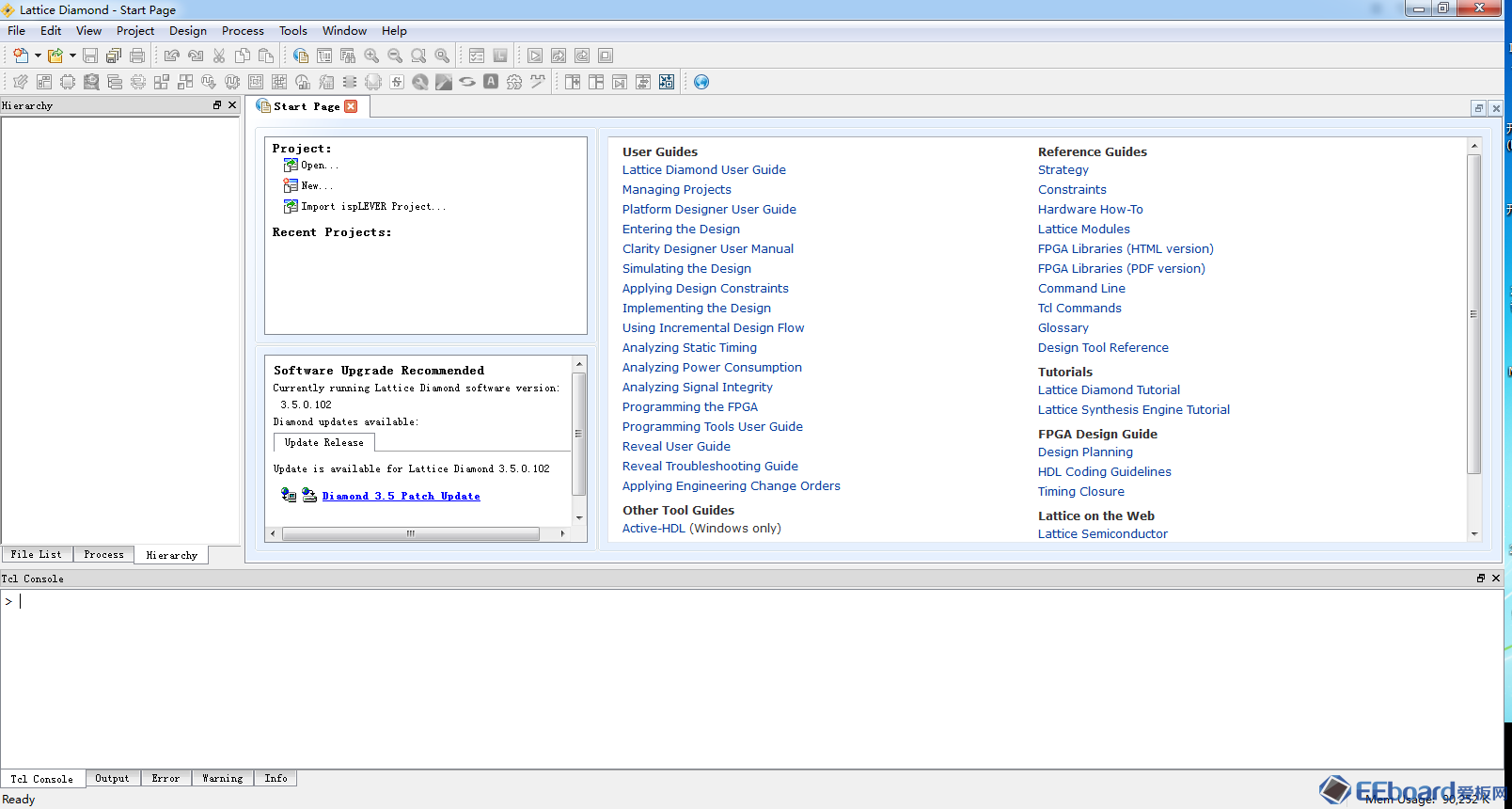1512x809 pixels.
Task: Click the blue globe web icon in second toolbar
Action: point(701,82)
